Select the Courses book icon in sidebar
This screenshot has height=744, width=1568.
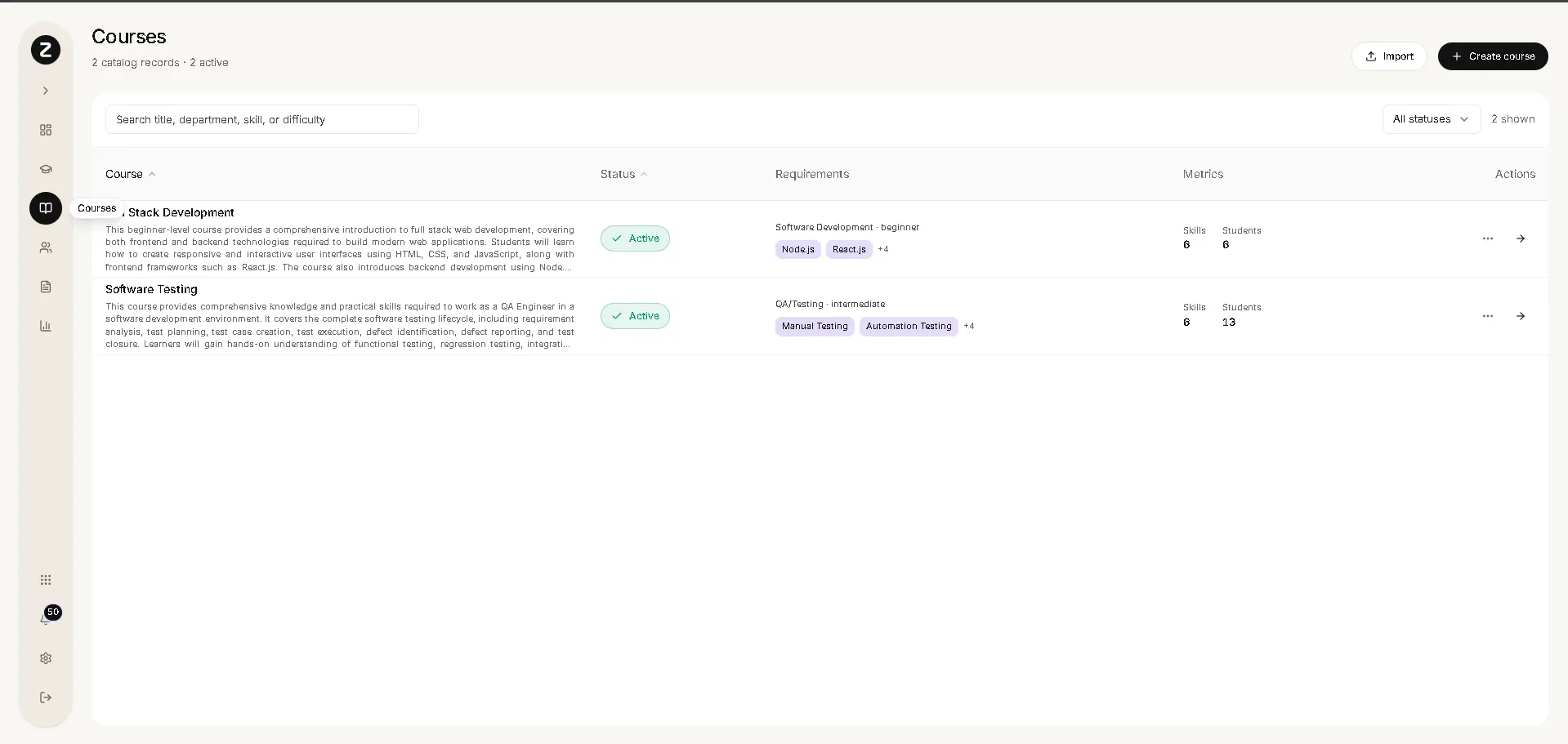tap(46, 208)
